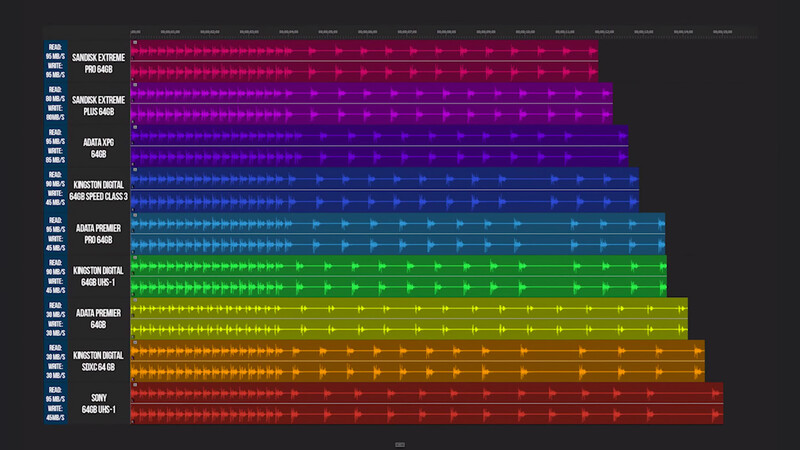The height and width of the screenshot is (450, 800).
Task: Select the Sony 64GB UHS-1 track label
Action: (98, 404)
